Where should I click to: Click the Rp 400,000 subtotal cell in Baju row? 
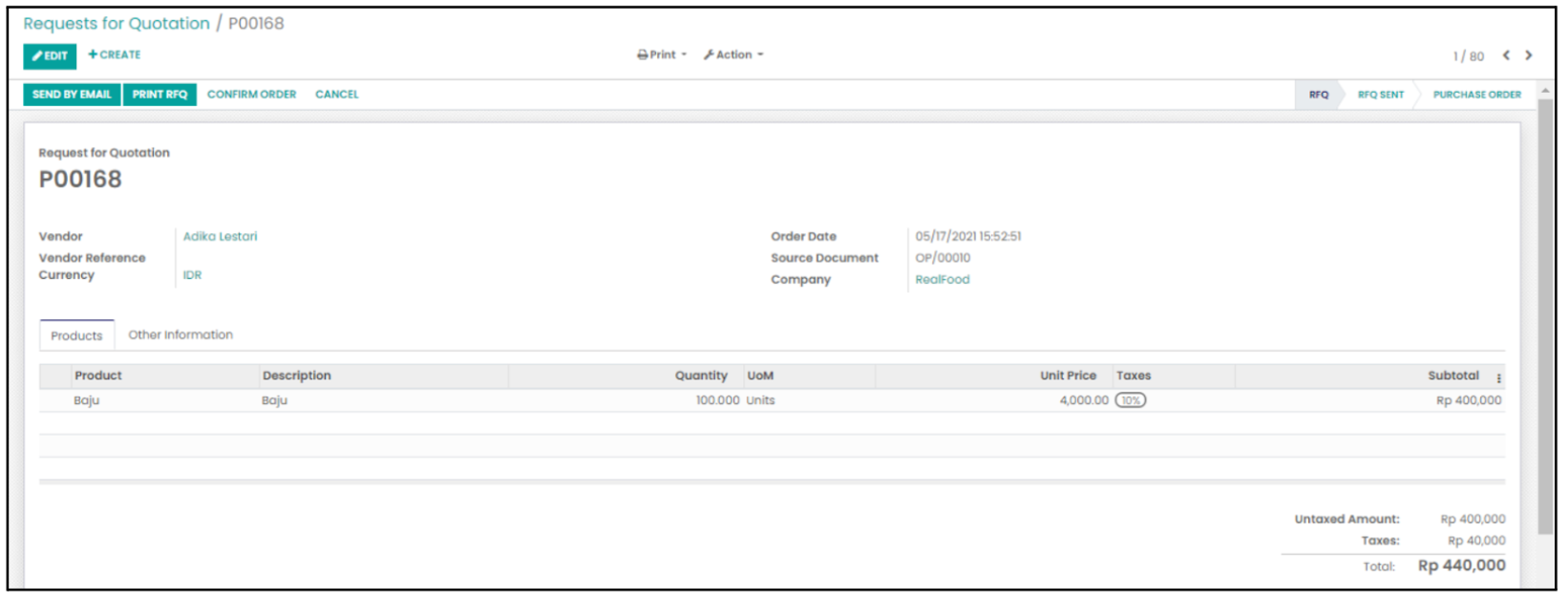1469,400
